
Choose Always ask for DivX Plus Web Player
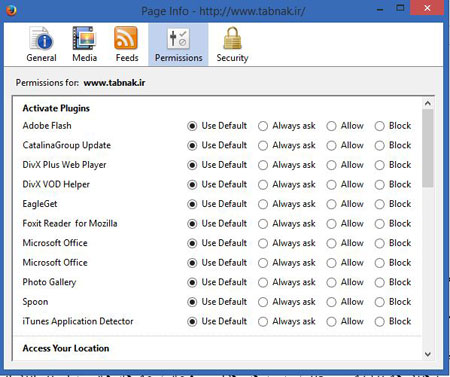click(263, 165)
